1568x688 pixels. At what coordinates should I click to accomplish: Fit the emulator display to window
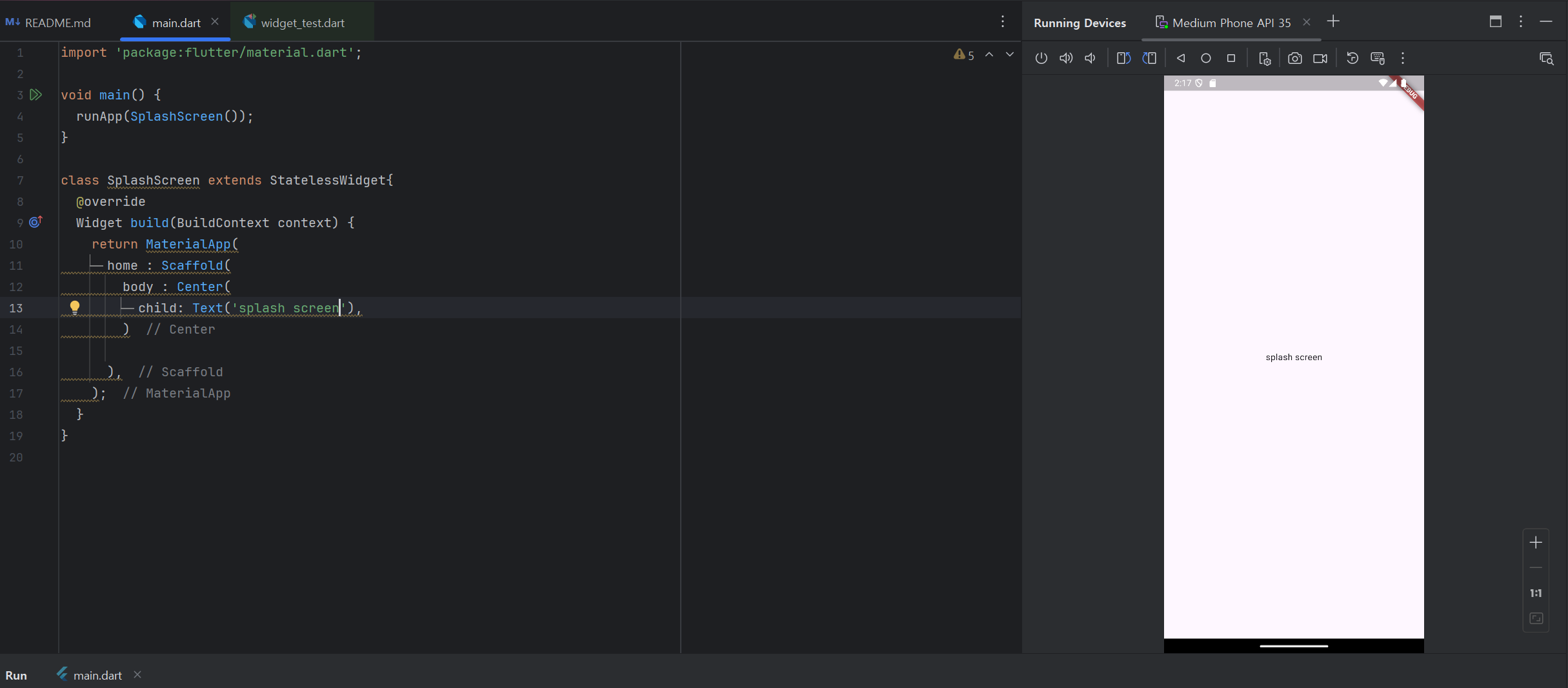(x=1536, y=618)
